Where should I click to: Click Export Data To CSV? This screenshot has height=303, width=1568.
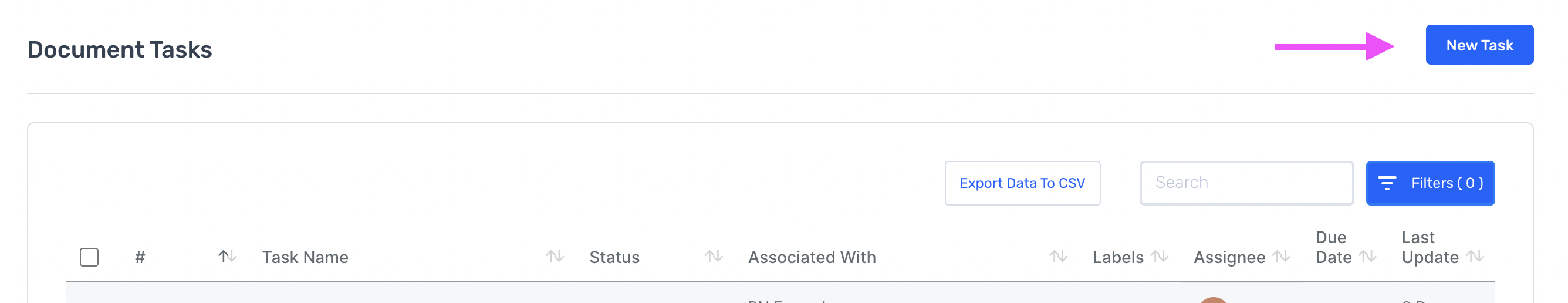(1022, 183)
